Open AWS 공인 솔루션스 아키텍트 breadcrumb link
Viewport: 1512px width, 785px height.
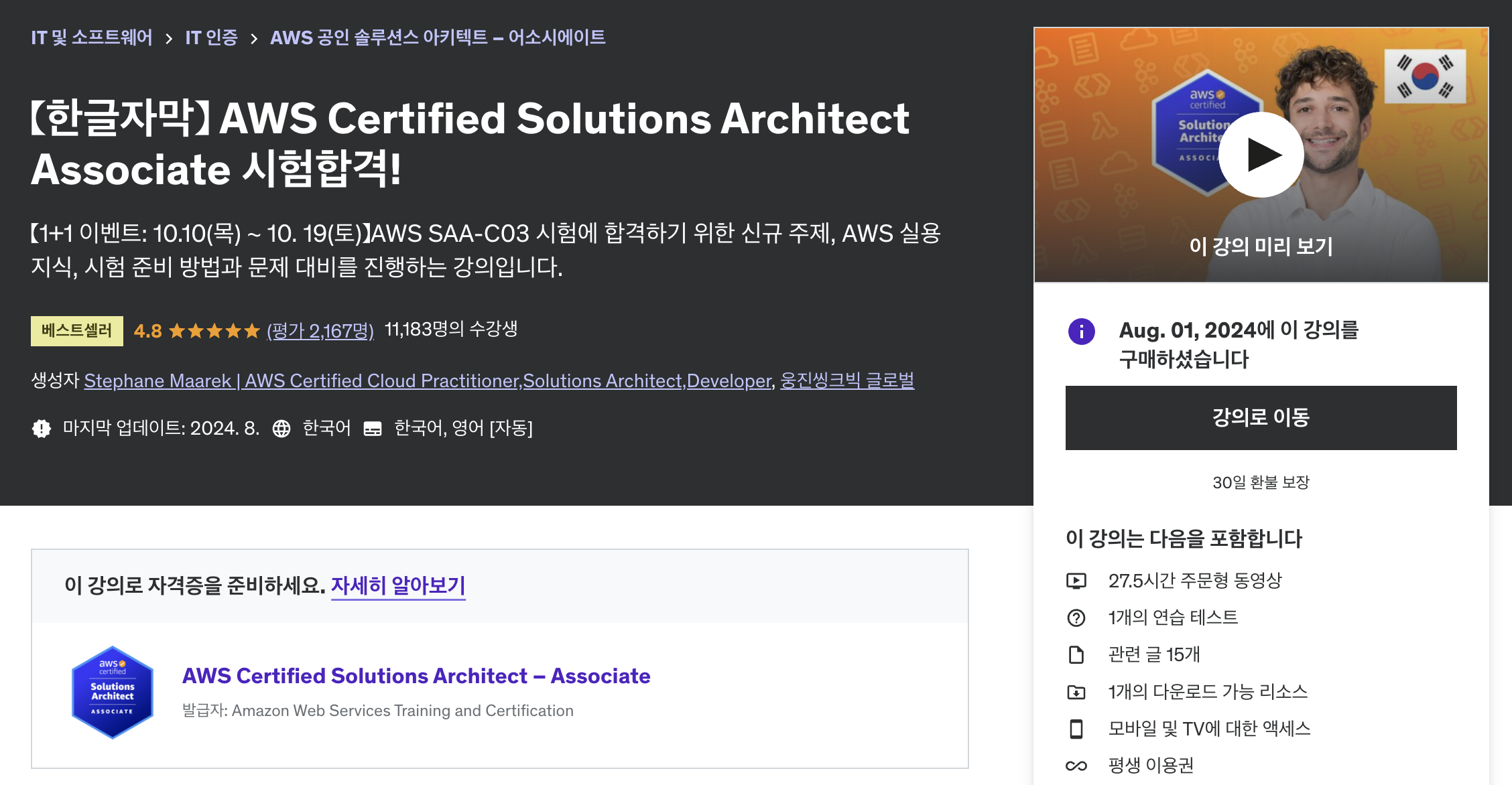point(438,38)
